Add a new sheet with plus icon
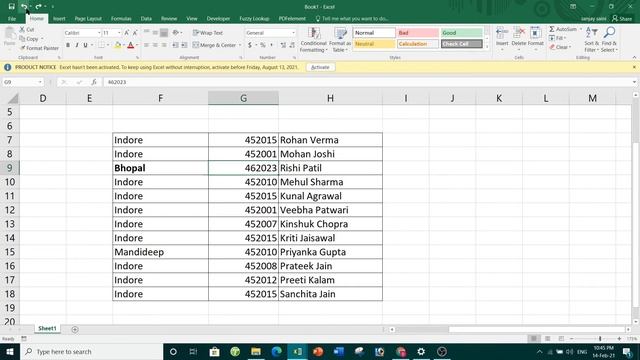Screen dimensions: 640x360 tap(75, 329)
